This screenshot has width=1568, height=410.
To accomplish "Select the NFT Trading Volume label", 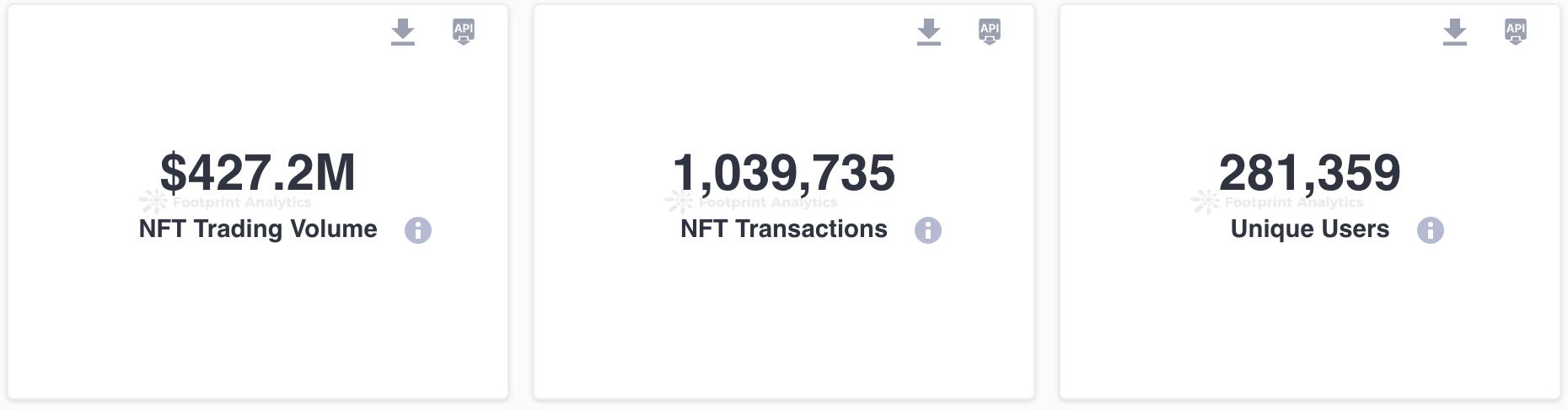I will click(258, 229).
